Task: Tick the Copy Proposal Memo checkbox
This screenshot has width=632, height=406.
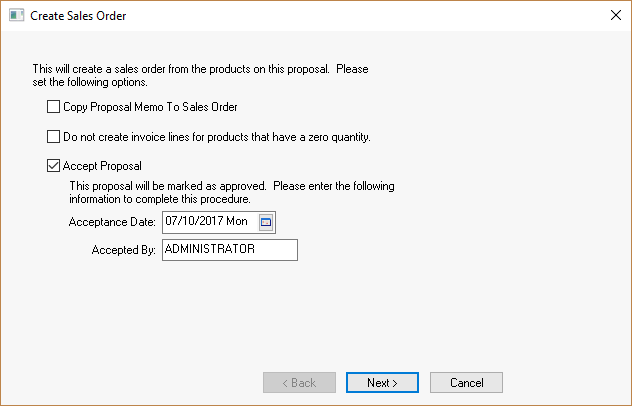Action: coord(54,106)
